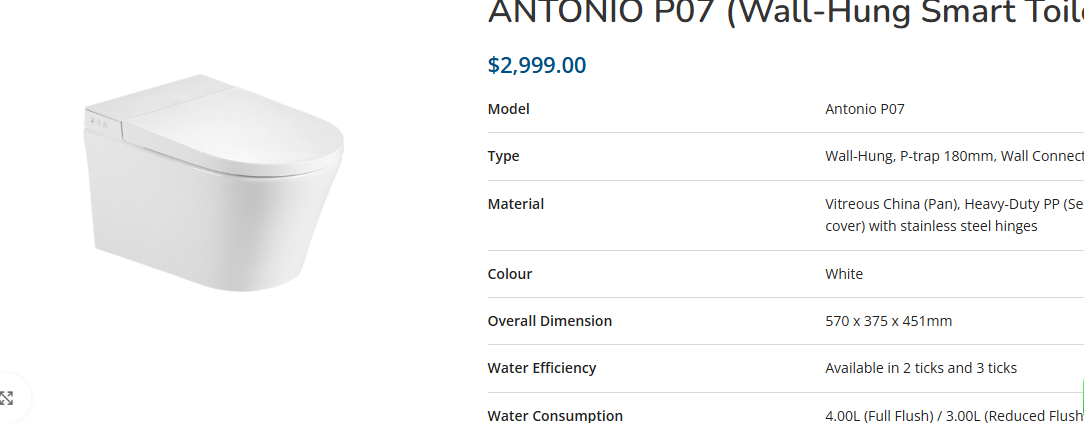Click the Water Consumption row label

tap(555, 416)
